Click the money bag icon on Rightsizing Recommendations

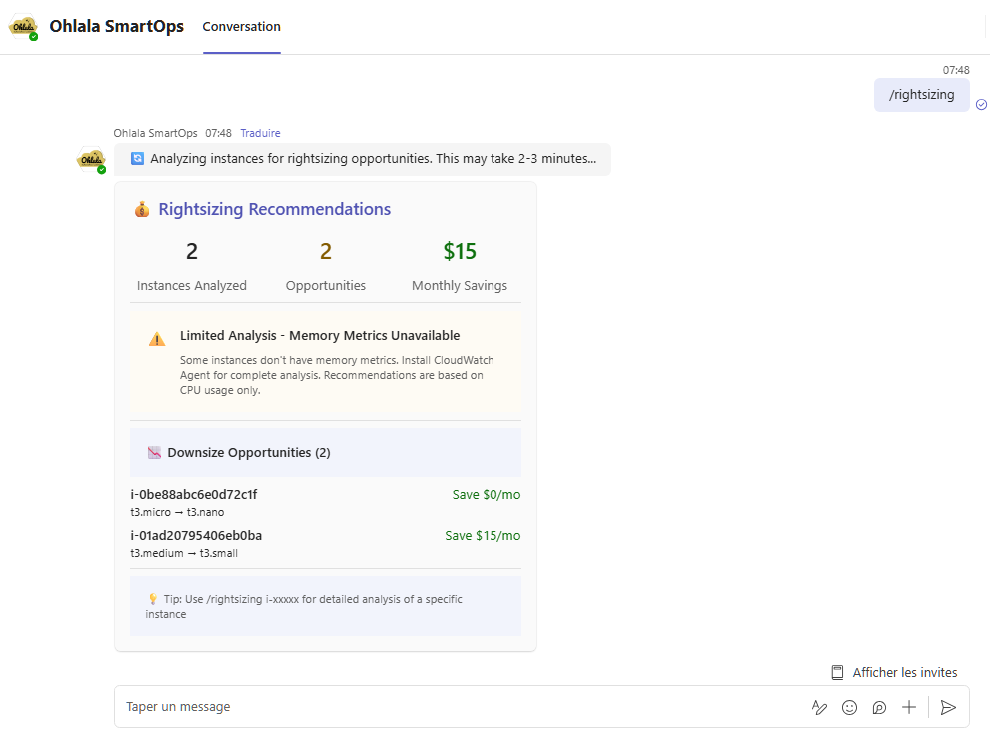pyautogui.click(x=140, y=208)
